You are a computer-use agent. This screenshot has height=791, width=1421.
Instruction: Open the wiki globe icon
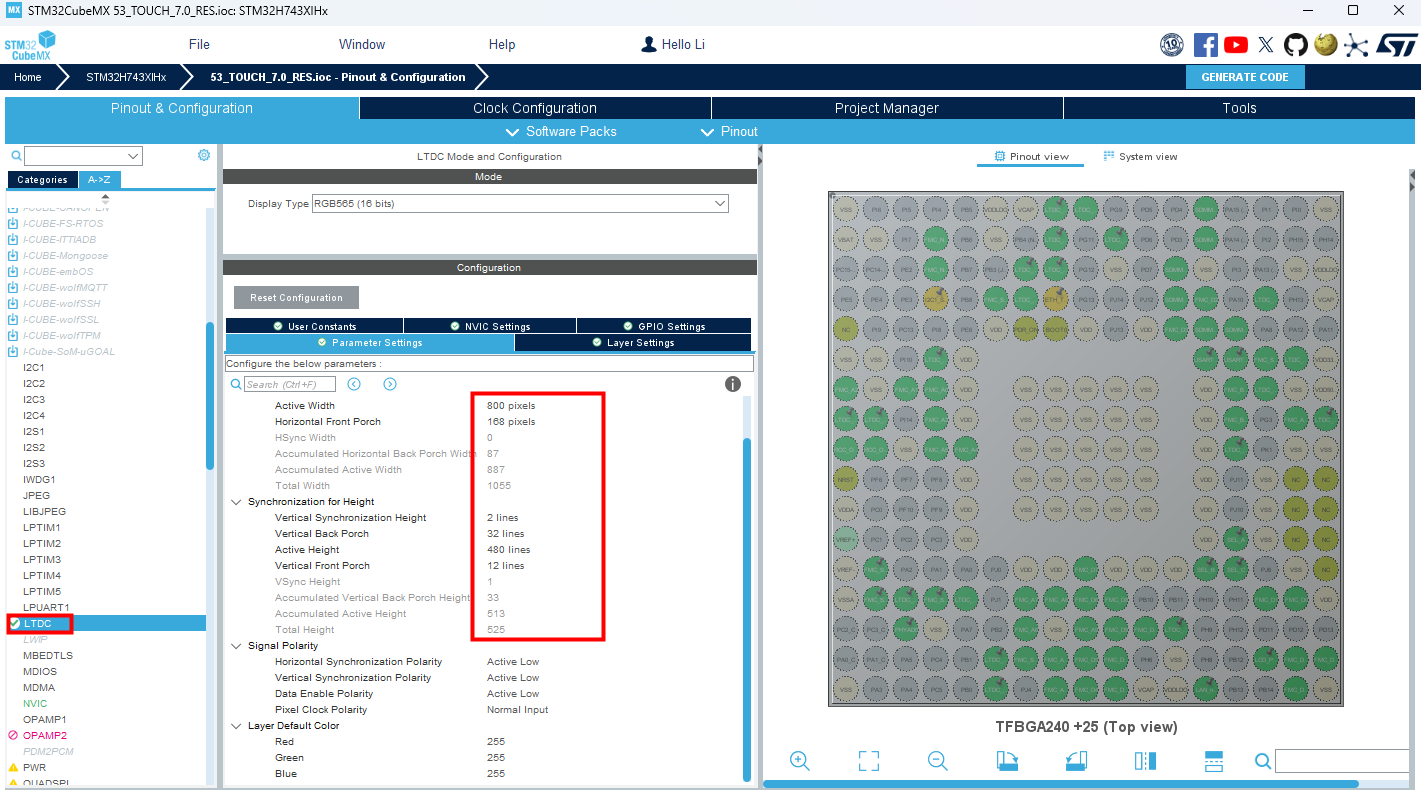1326,44
